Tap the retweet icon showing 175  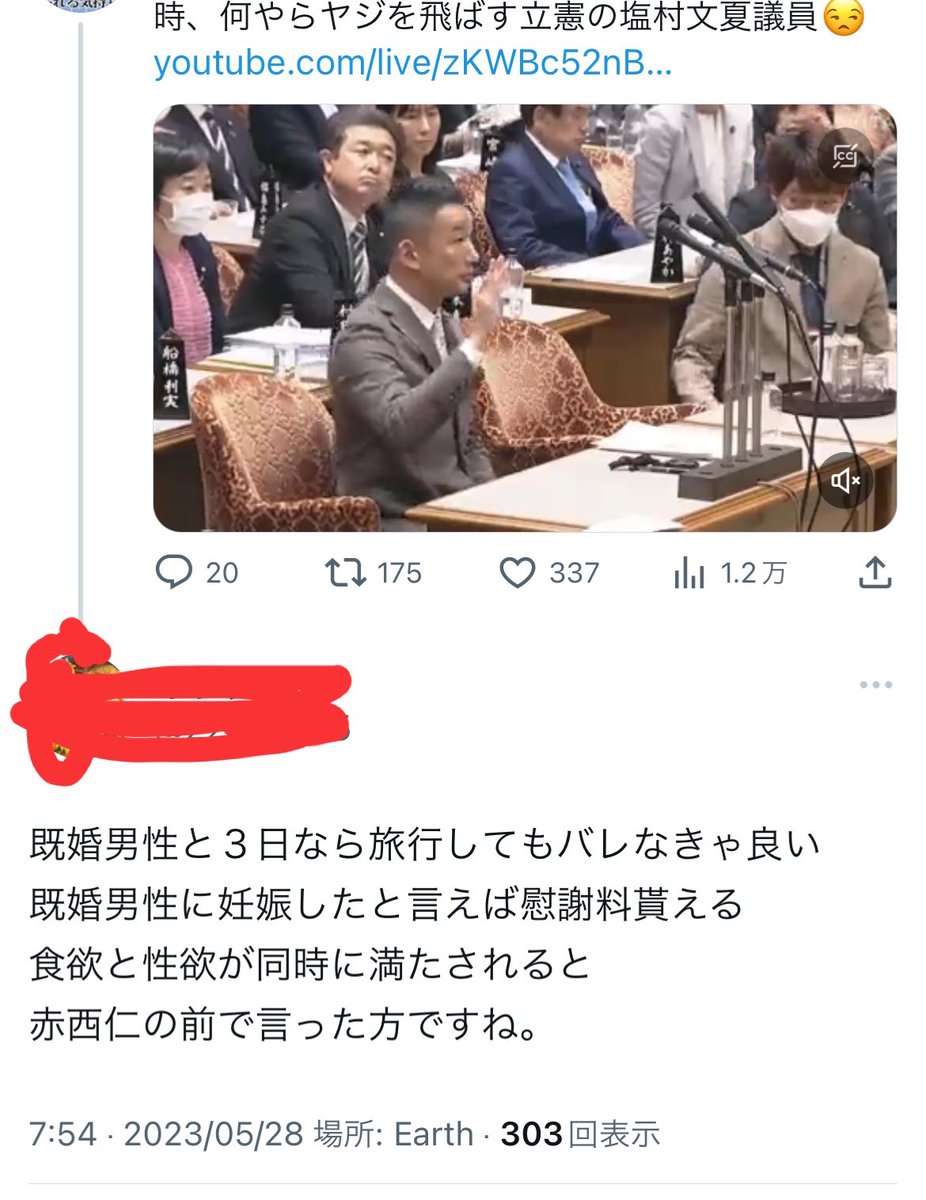[x=347, y=572]
